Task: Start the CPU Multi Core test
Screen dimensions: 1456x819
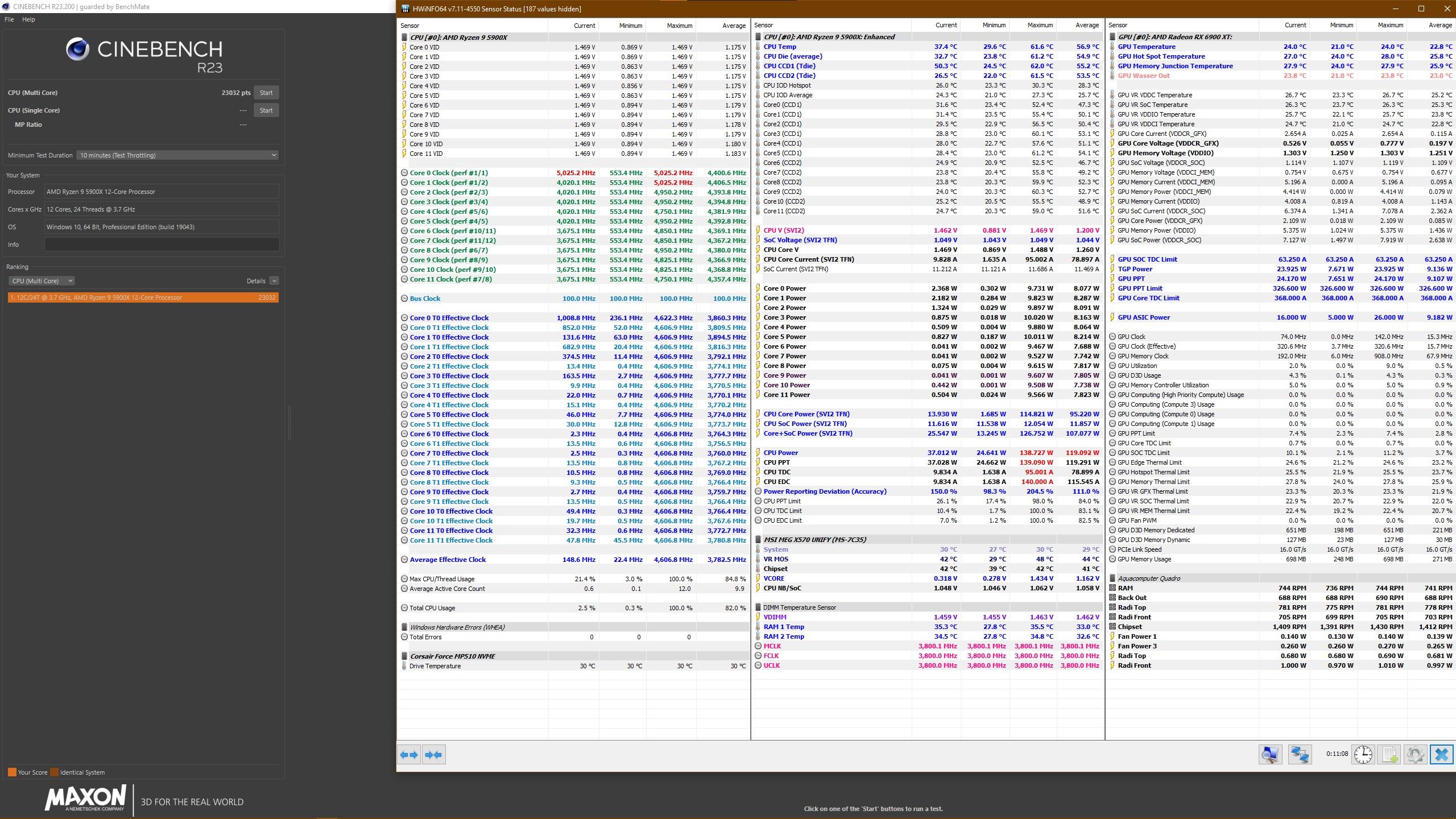Action: click(266, 93)
